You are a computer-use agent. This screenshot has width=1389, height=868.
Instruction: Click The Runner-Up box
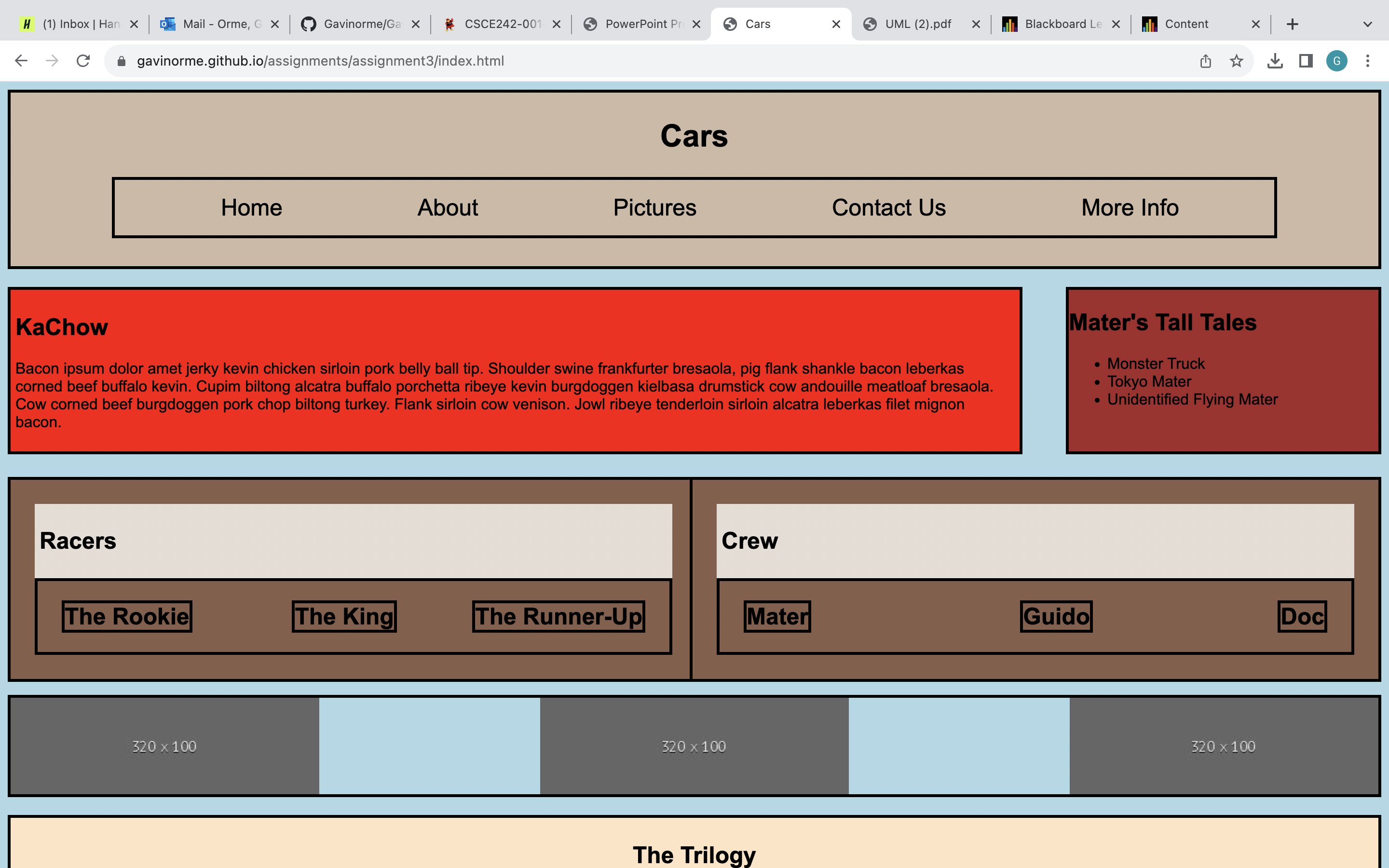[x=558, y=617]
